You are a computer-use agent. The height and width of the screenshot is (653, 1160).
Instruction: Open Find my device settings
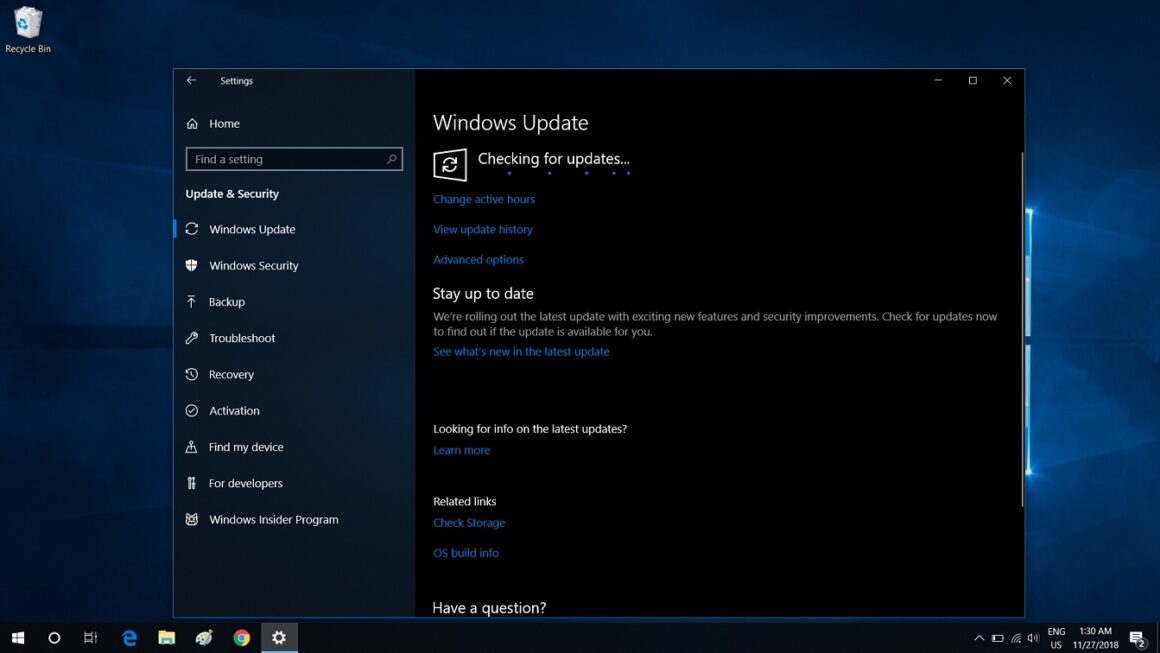point(245,447)
